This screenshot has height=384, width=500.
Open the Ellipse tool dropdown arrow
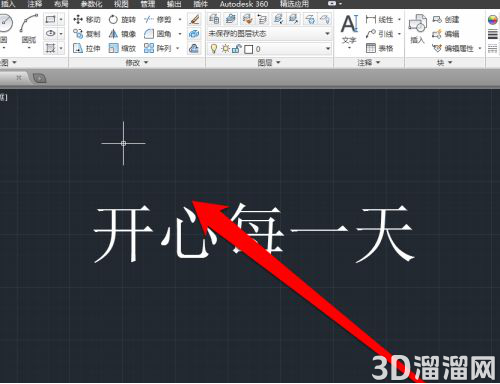tap(61, 34)
